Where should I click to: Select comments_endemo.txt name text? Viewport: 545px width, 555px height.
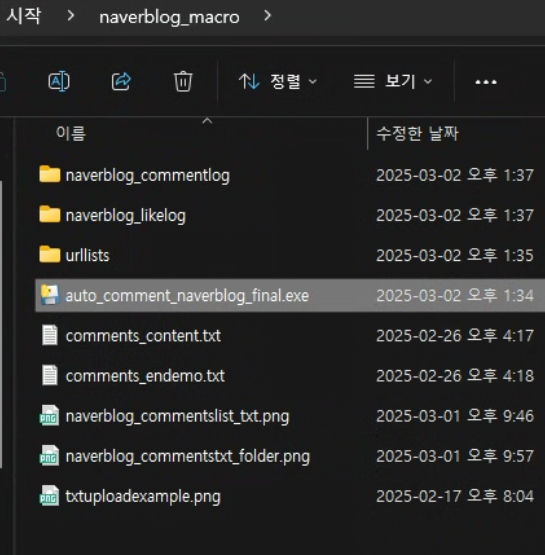145,376
